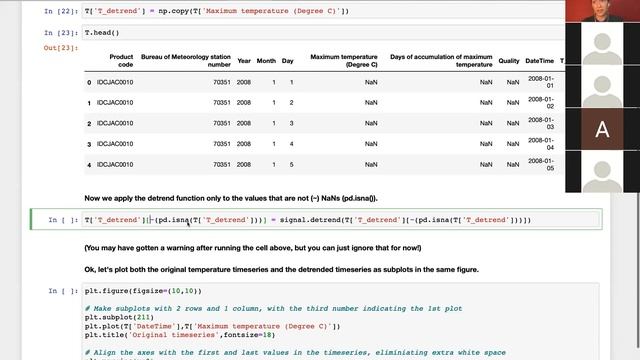Click the plt.title 'Original timeseries' line
Screen dimensions: 640x360
180,335
